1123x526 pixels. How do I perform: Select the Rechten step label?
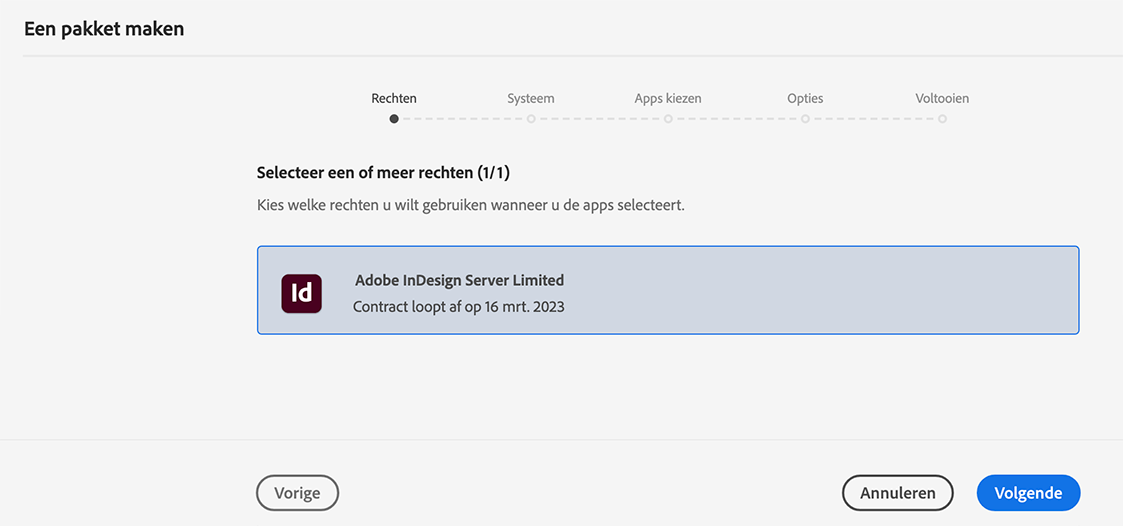coord(394,98)
